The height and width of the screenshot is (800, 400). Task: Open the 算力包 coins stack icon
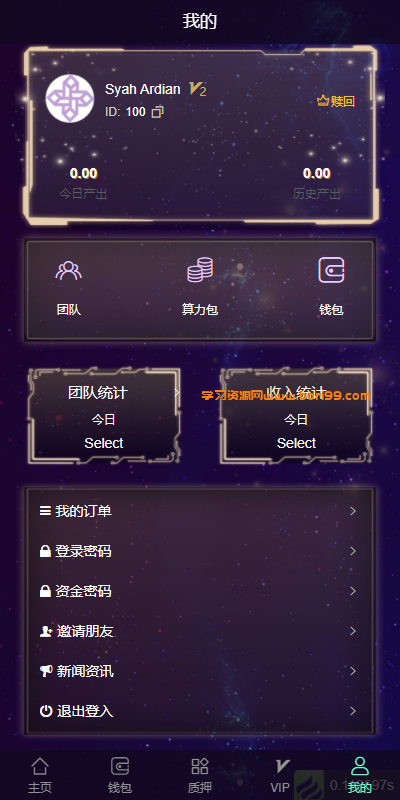coord(200,270)
